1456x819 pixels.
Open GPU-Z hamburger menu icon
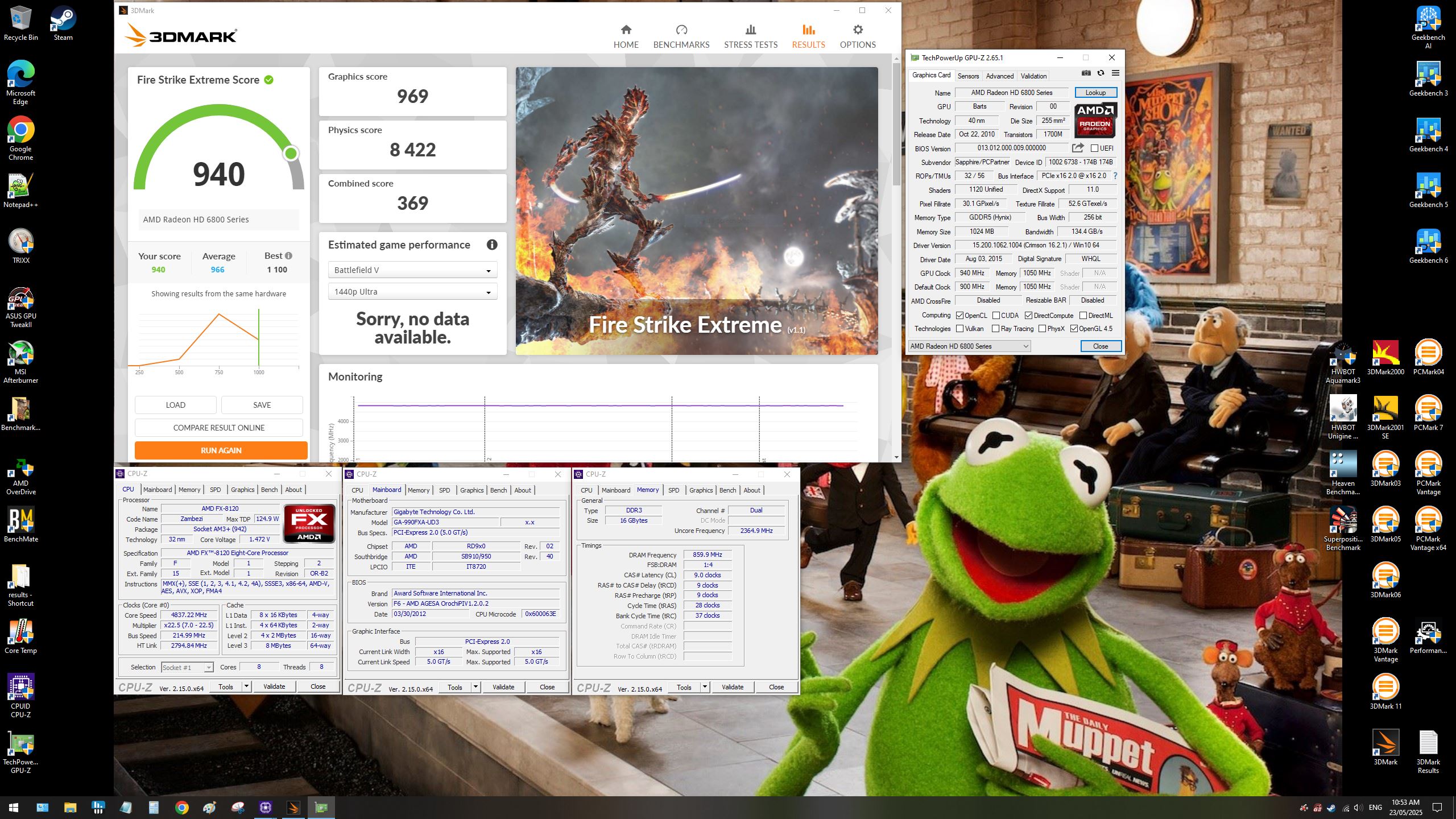click(1115, 73)
